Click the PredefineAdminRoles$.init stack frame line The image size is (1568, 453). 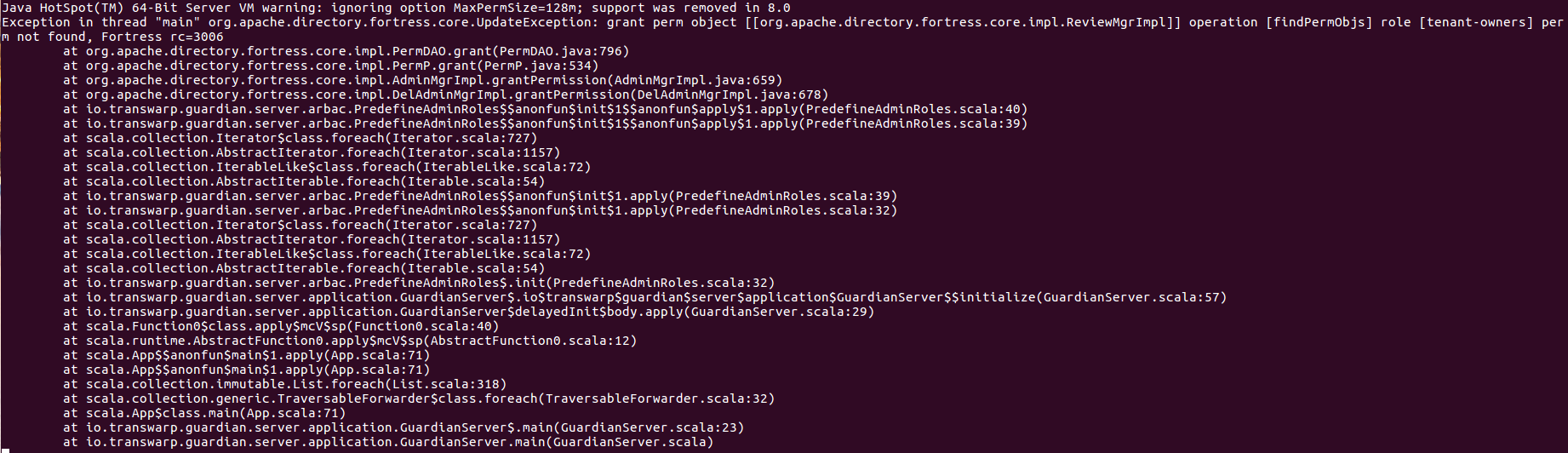[430, 283]
